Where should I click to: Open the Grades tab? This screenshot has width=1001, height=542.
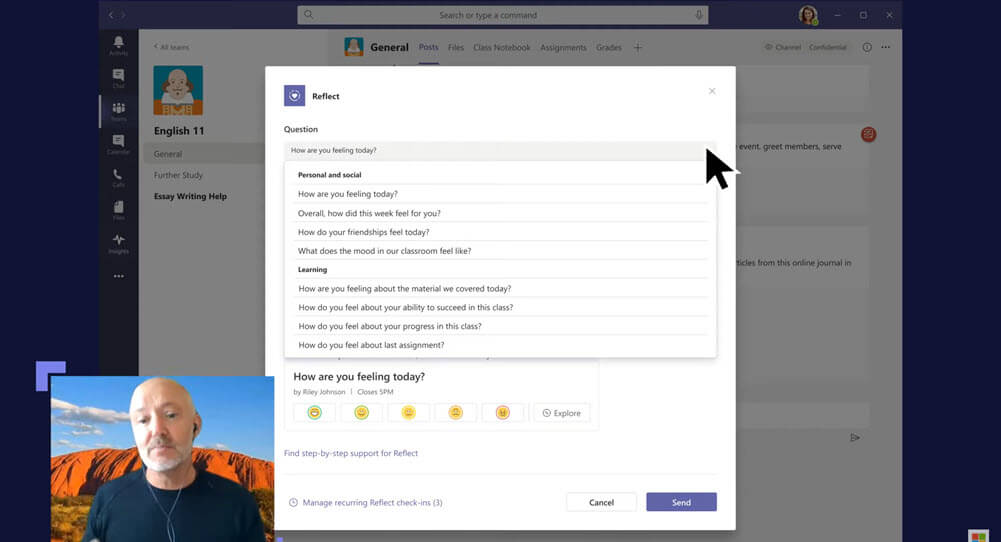[x=608, y=47]
